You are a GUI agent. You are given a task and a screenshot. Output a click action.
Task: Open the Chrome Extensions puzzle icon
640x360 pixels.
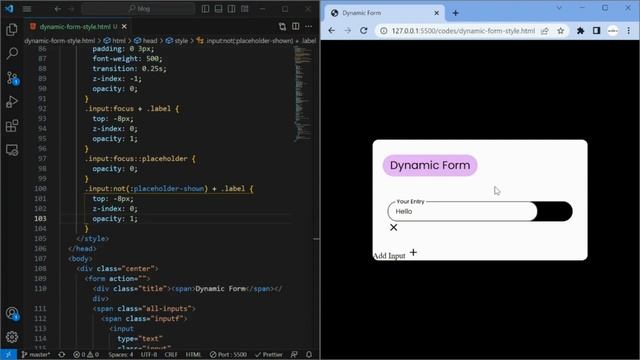(580, 31)
